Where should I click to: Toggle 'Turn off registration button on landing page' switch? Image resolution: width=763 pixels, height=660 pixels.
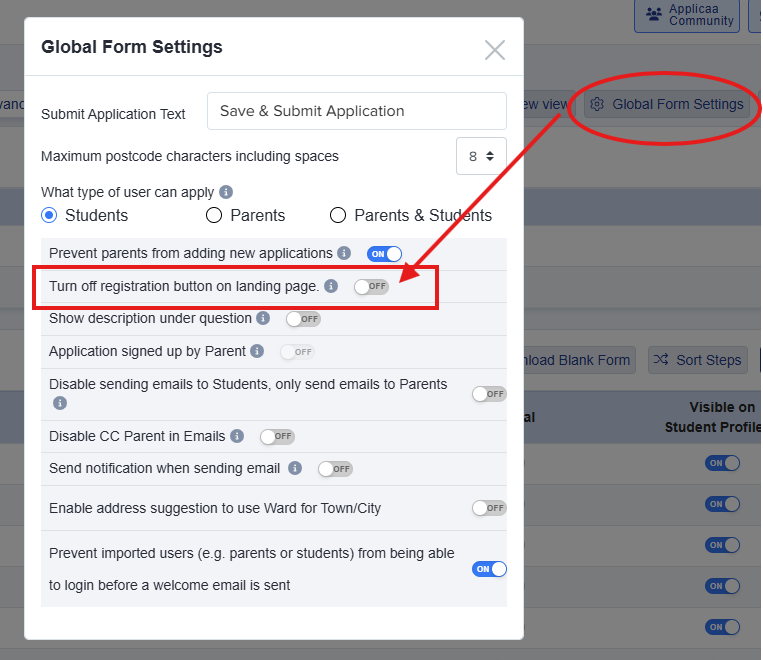pyautogui.click(x=371, y=287)
